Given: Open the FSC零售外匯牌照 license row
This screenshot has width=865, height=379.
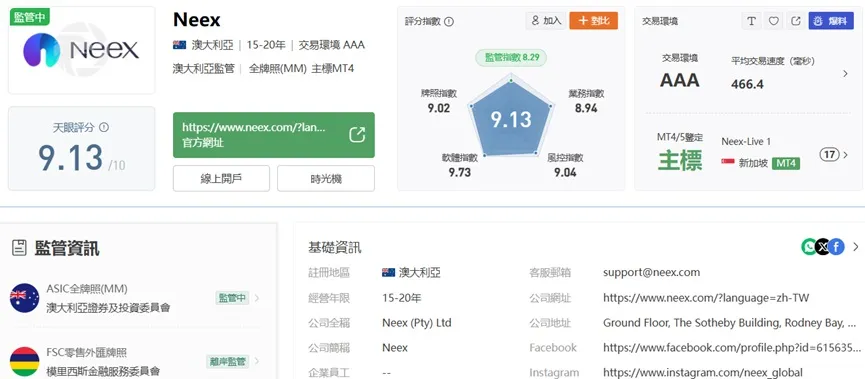Looking at the screenshot, I should coord(135,361).
